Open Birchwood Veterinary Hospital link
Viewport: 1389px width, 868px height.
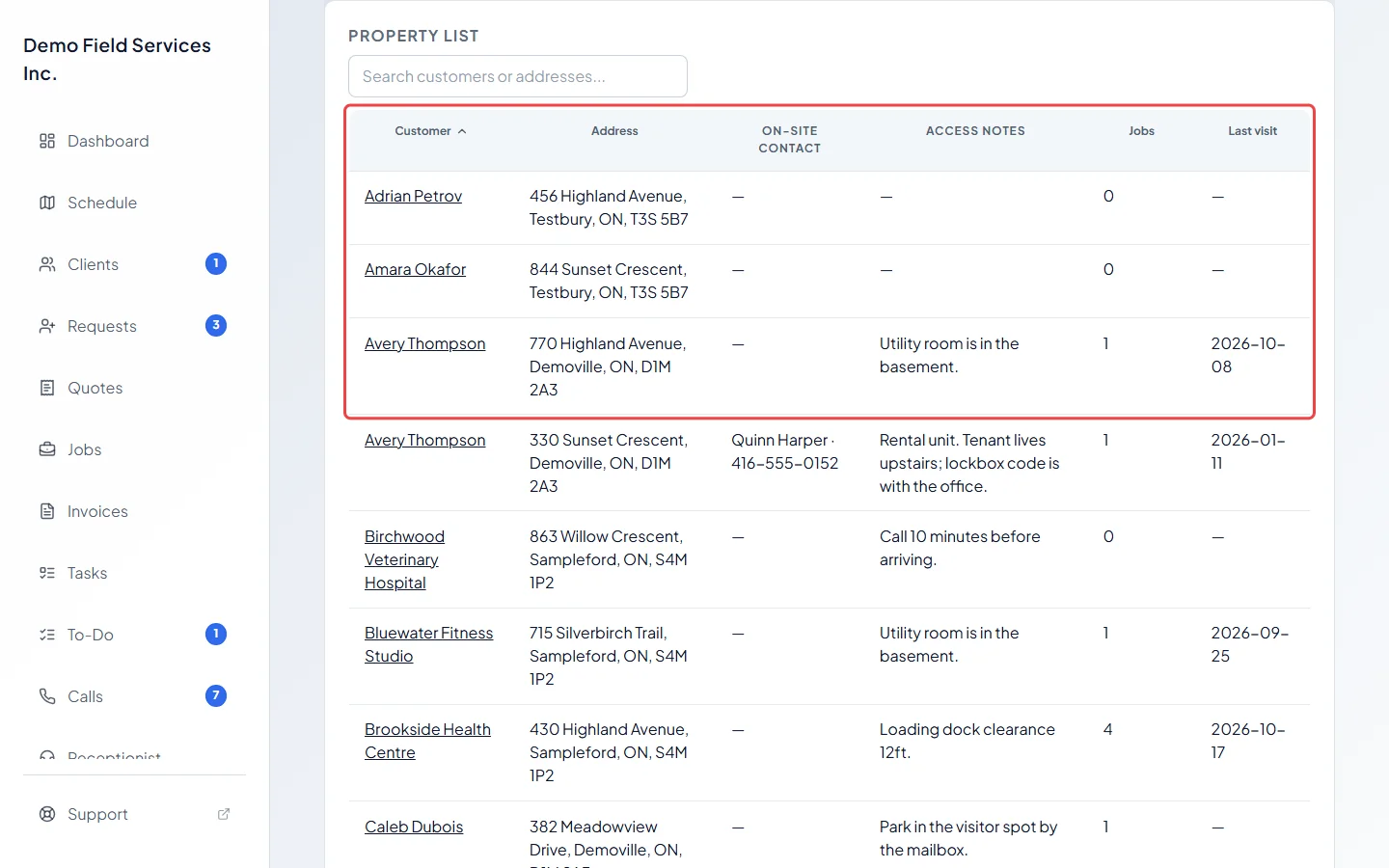click(x=404, y=559)
